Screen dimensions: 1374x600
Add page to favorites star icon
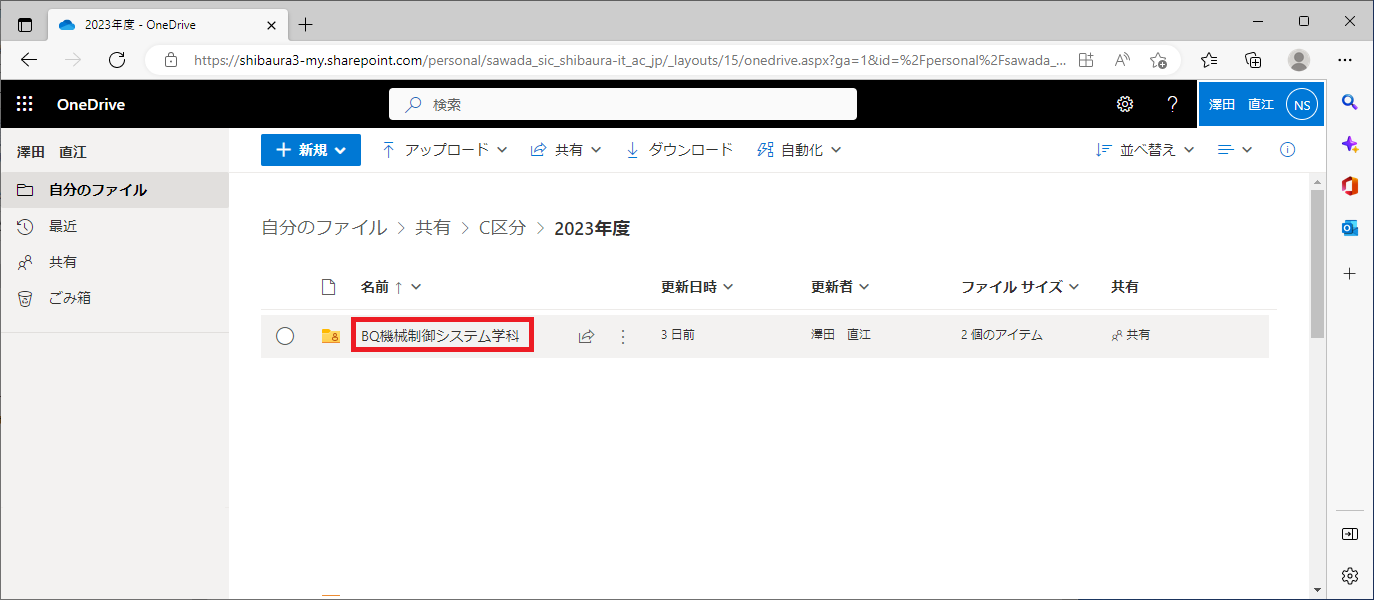click(x=1158, y=60)
